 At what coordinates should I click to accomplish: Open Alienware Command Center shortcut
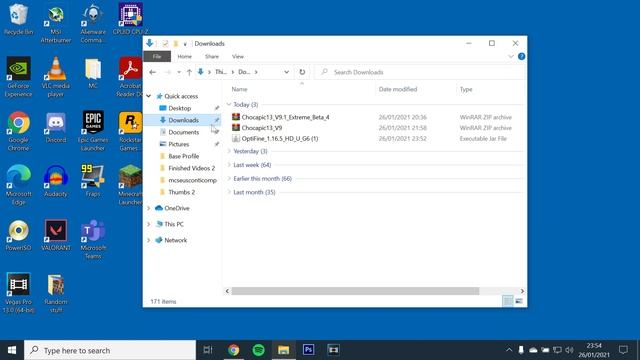pos(93,23)
